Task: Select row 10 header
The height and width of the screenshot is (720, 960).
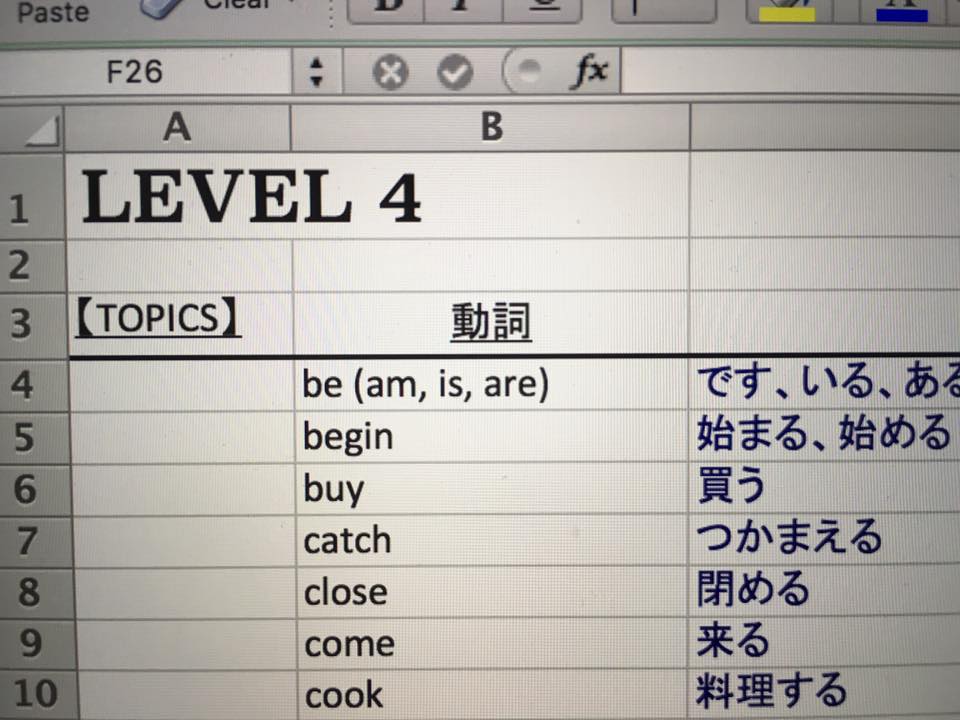Action: click(x=39, y=695)
